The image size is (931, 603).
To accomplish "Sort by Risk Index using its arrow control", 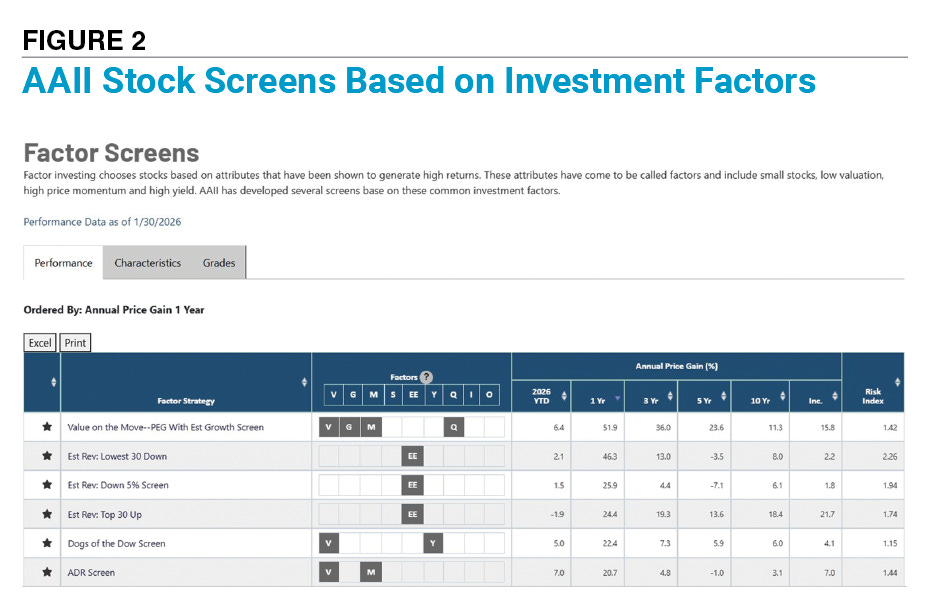I will pyautogui.click(x=896, y=383).
